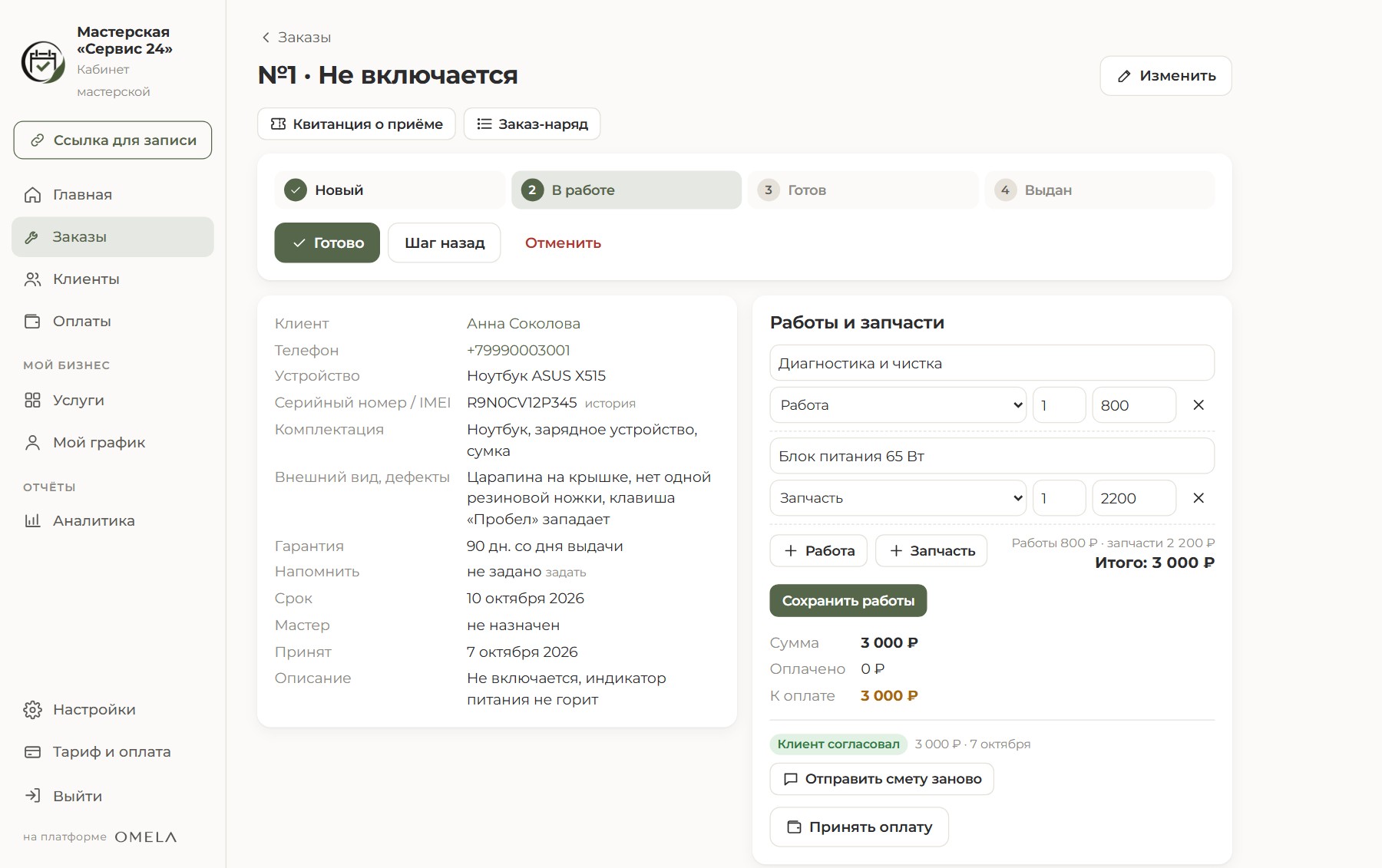Click the pencil icon in Изменить button
Image resolution: width=1382 pixels, height=868 pixels.
[x=1124, y=76]
